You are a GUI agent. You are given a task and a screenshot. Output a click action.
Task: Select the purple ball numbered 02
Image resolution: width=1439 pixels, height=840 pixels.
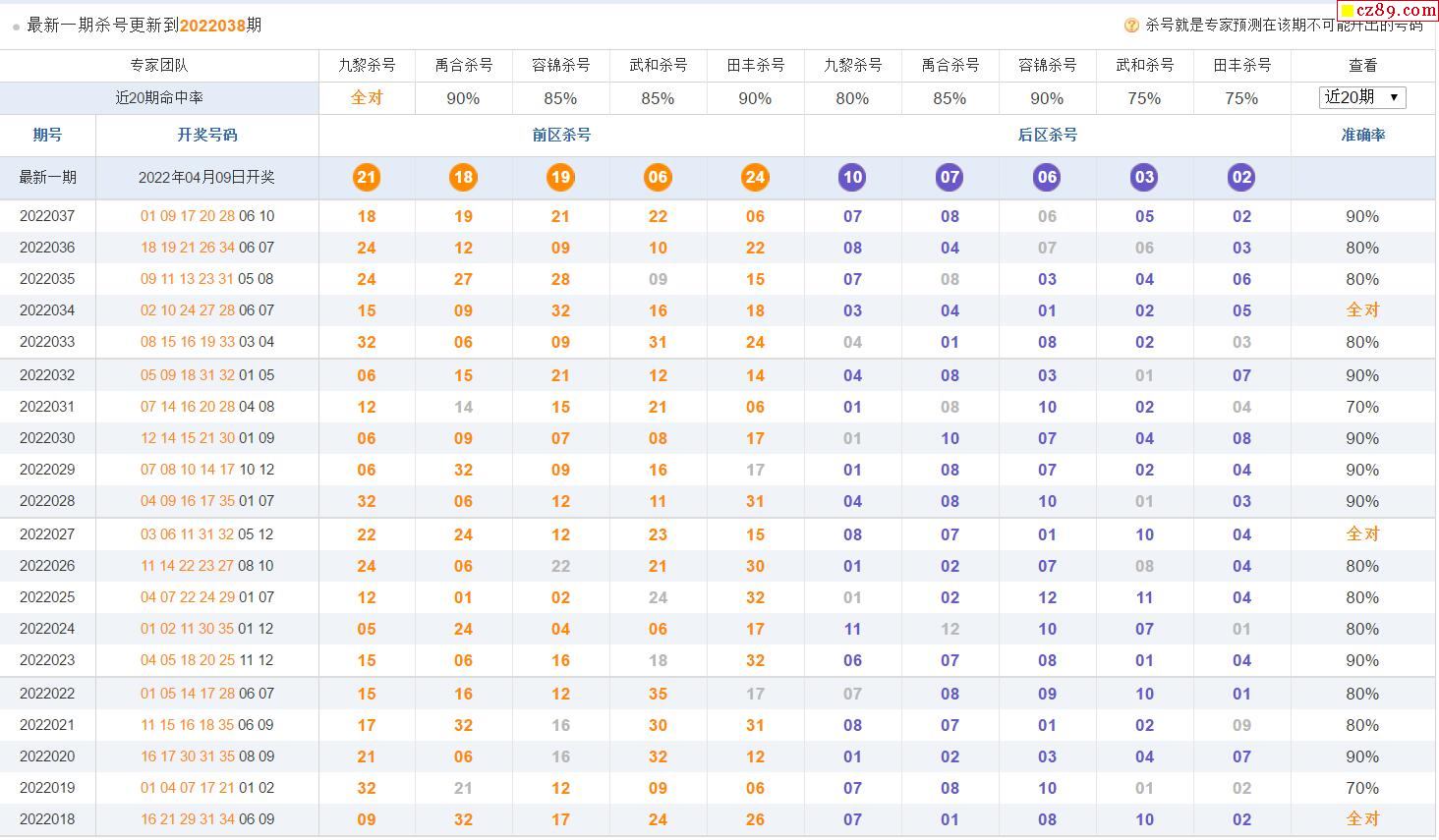(1241, 178)
